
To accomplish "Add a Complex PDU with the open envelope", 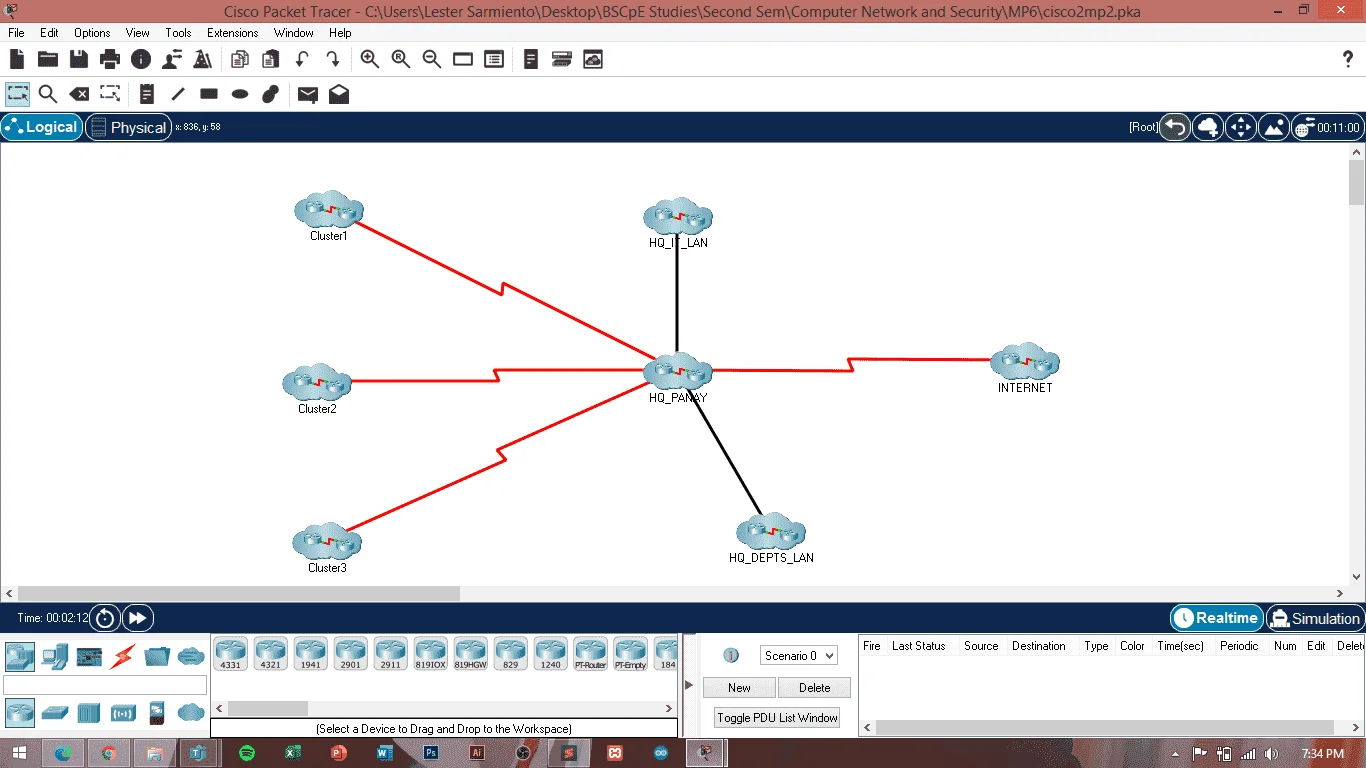I will (339, 94).
